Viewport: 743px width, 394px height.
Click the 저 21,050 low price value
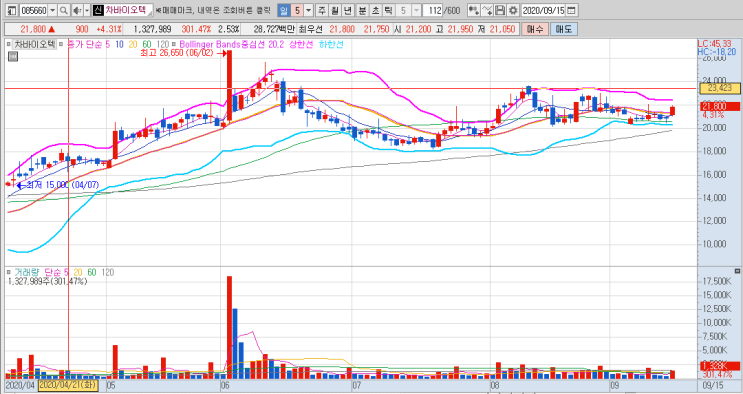click(x=502, y=29)
